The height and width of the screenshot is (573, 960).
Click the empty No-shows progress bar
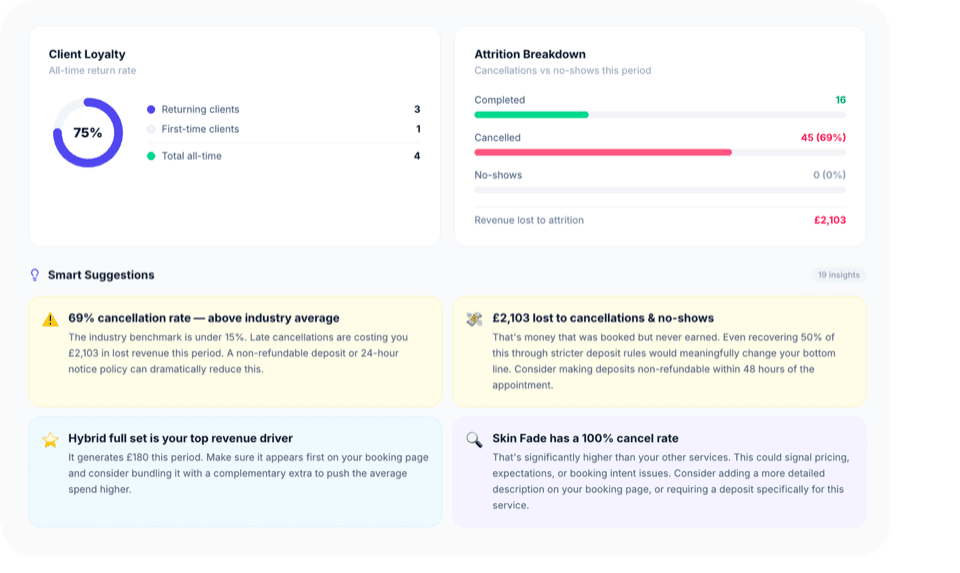[x=660, y=190]
